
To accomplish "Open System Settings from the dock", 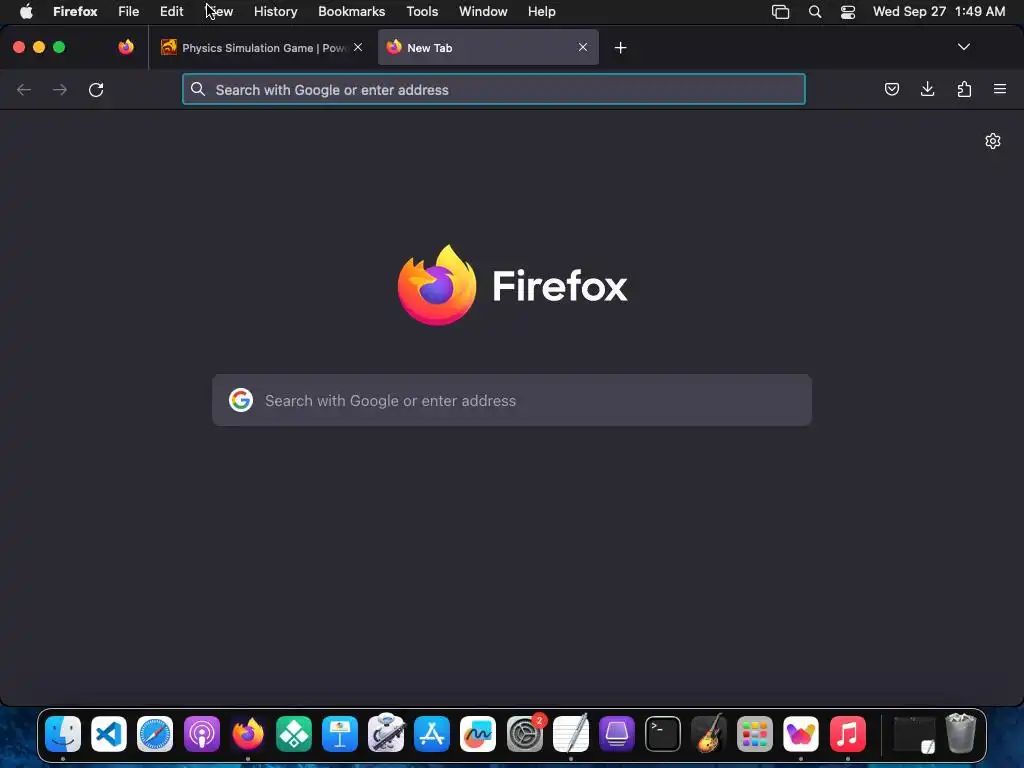I will [x=524, y=734].
